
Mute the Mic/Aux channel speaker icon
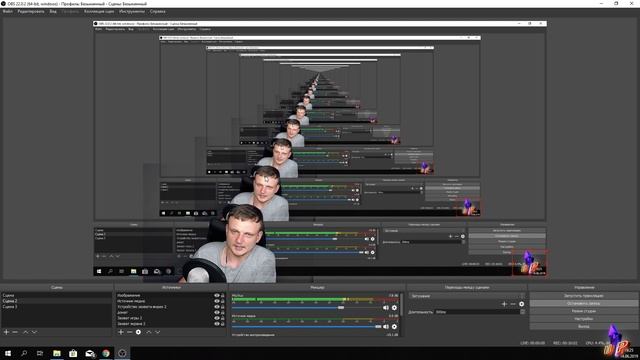(x=386, y=308)
